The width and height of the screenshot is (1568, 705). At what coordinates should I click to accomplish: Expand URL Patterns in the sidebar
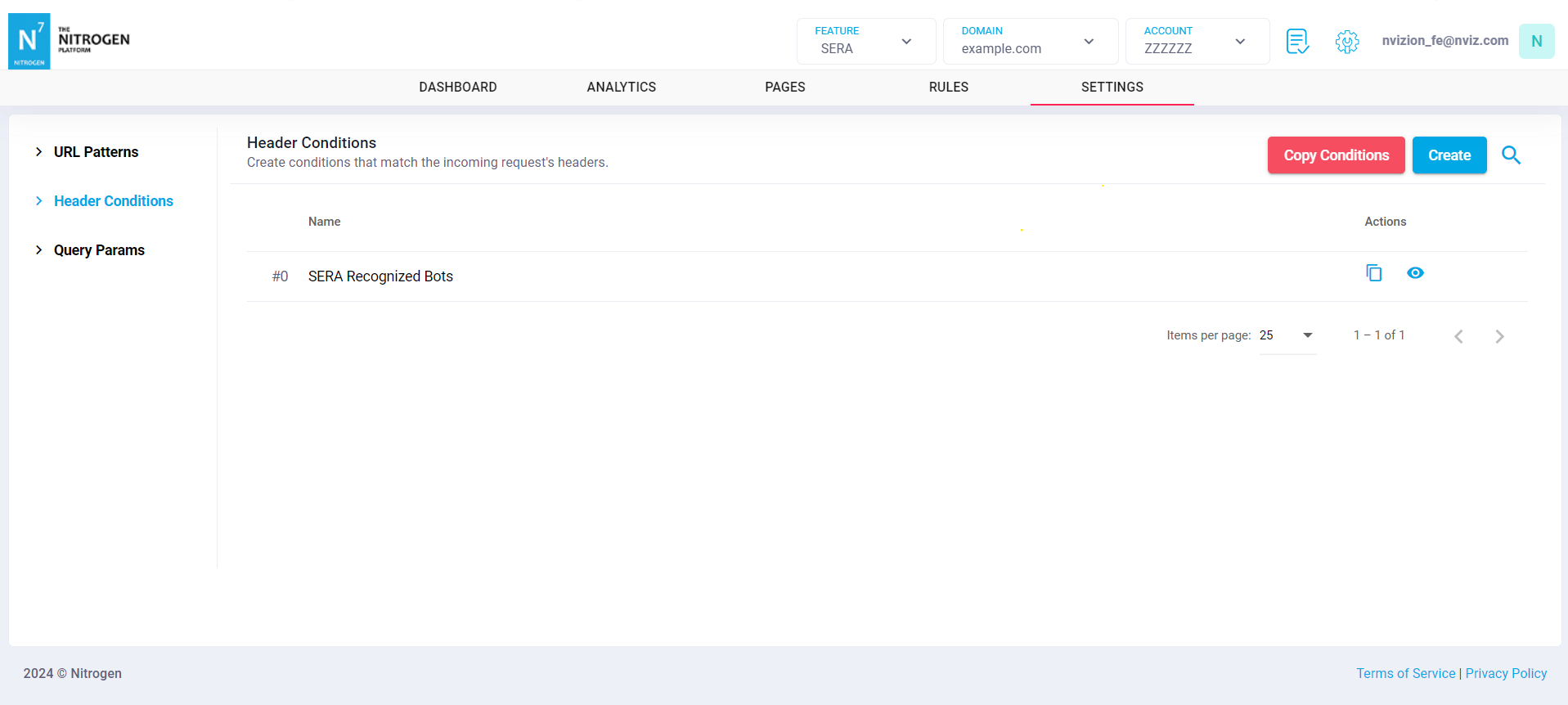pos(96,152)
